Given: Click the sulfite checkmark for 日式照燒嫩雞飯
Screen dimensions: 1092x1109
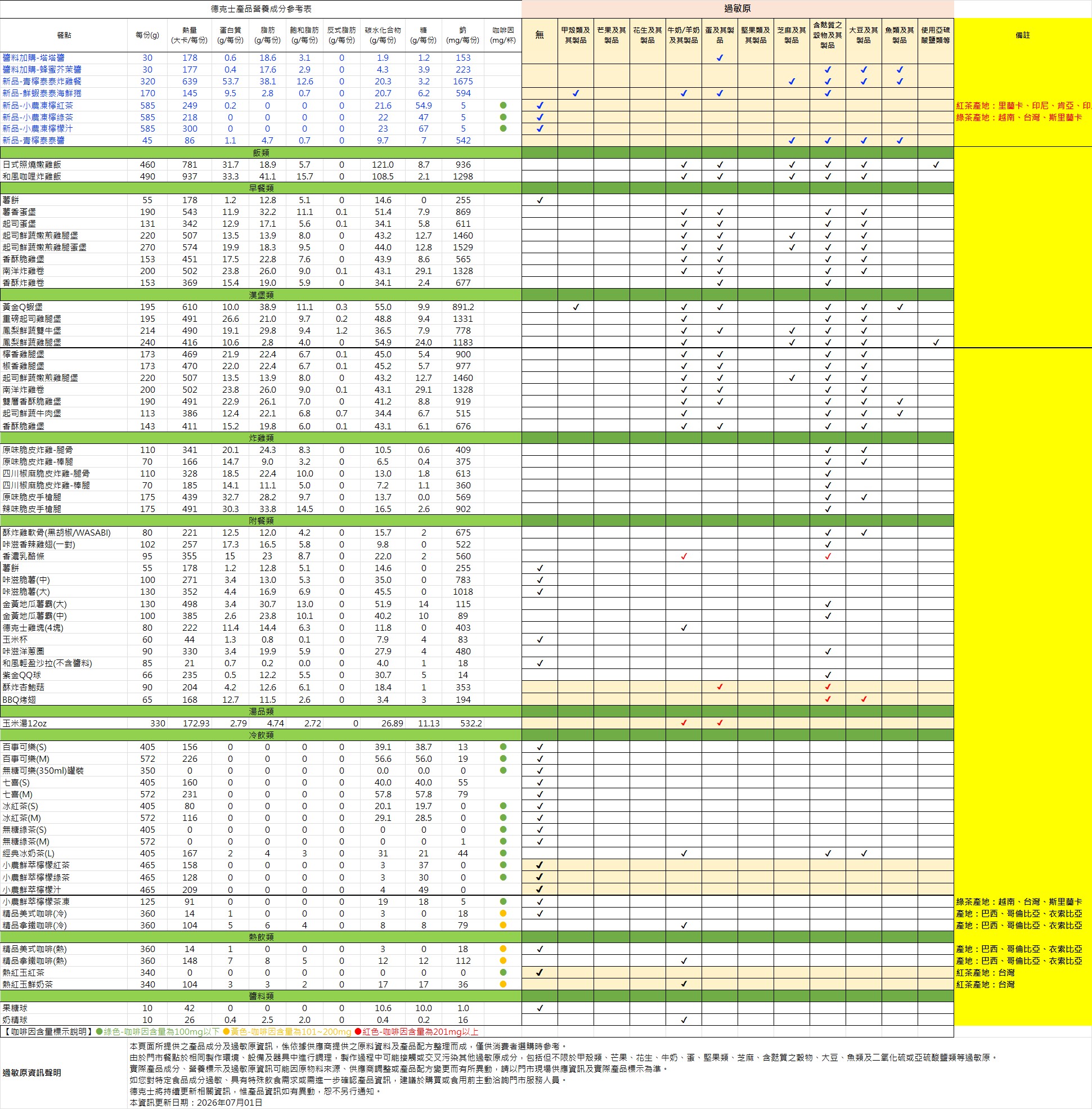Looking at the screenshot, I should (936, 165).
